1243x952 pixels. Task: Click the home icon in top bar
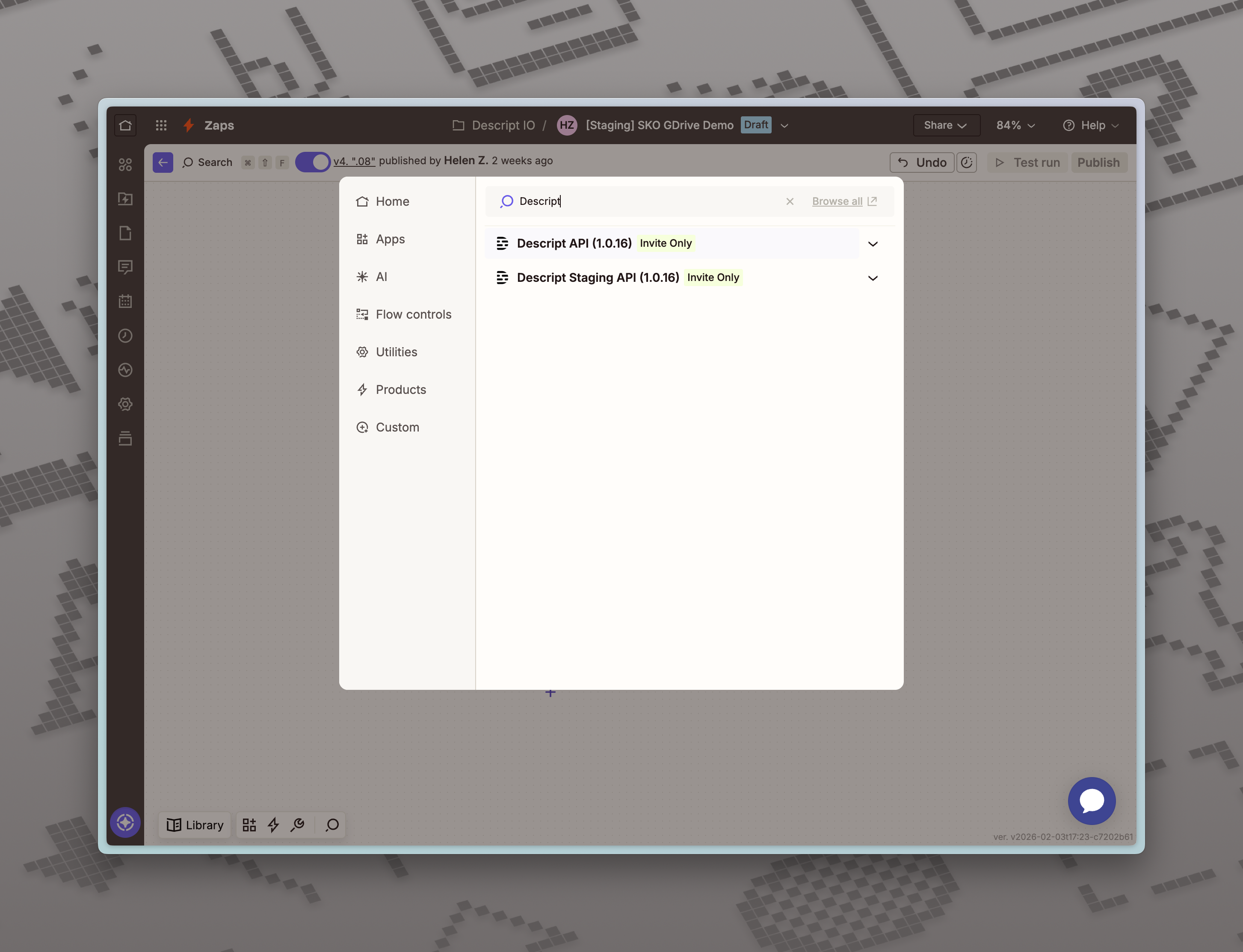click(125, 125)
